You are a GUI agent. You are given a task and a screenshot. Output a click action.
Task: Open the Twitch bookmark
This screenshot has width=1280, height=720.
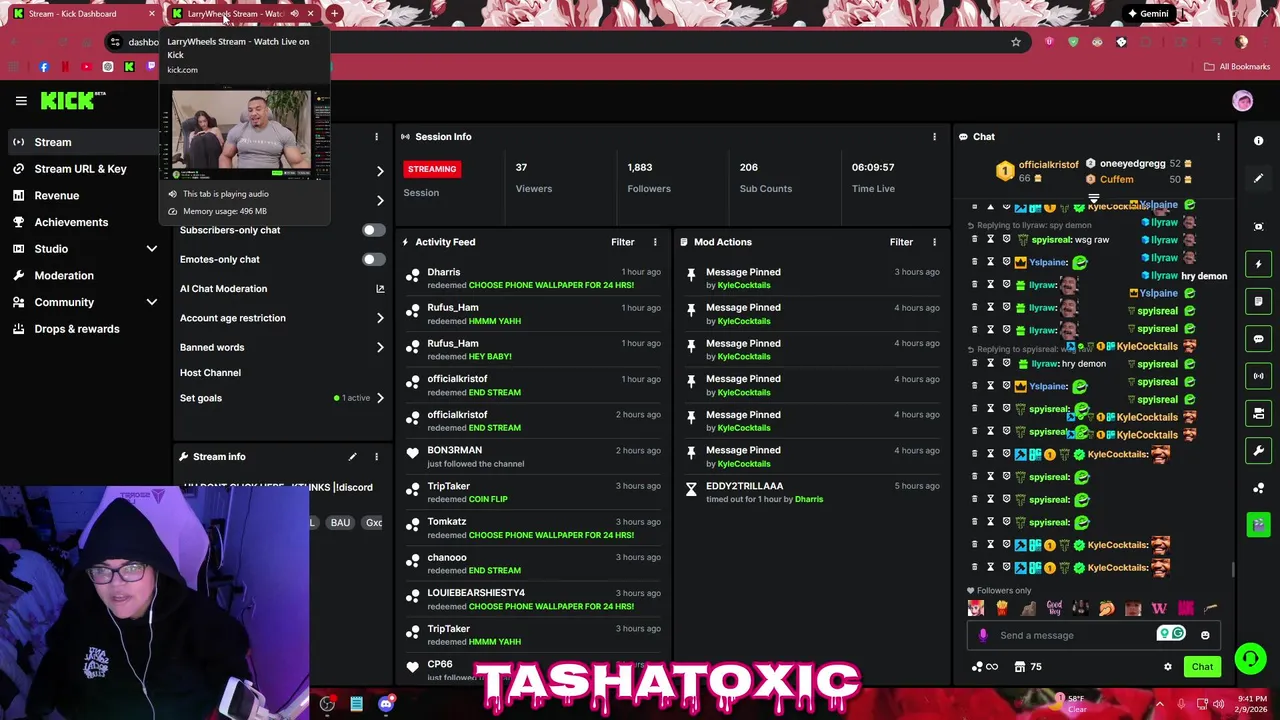[x=151, y=67]
